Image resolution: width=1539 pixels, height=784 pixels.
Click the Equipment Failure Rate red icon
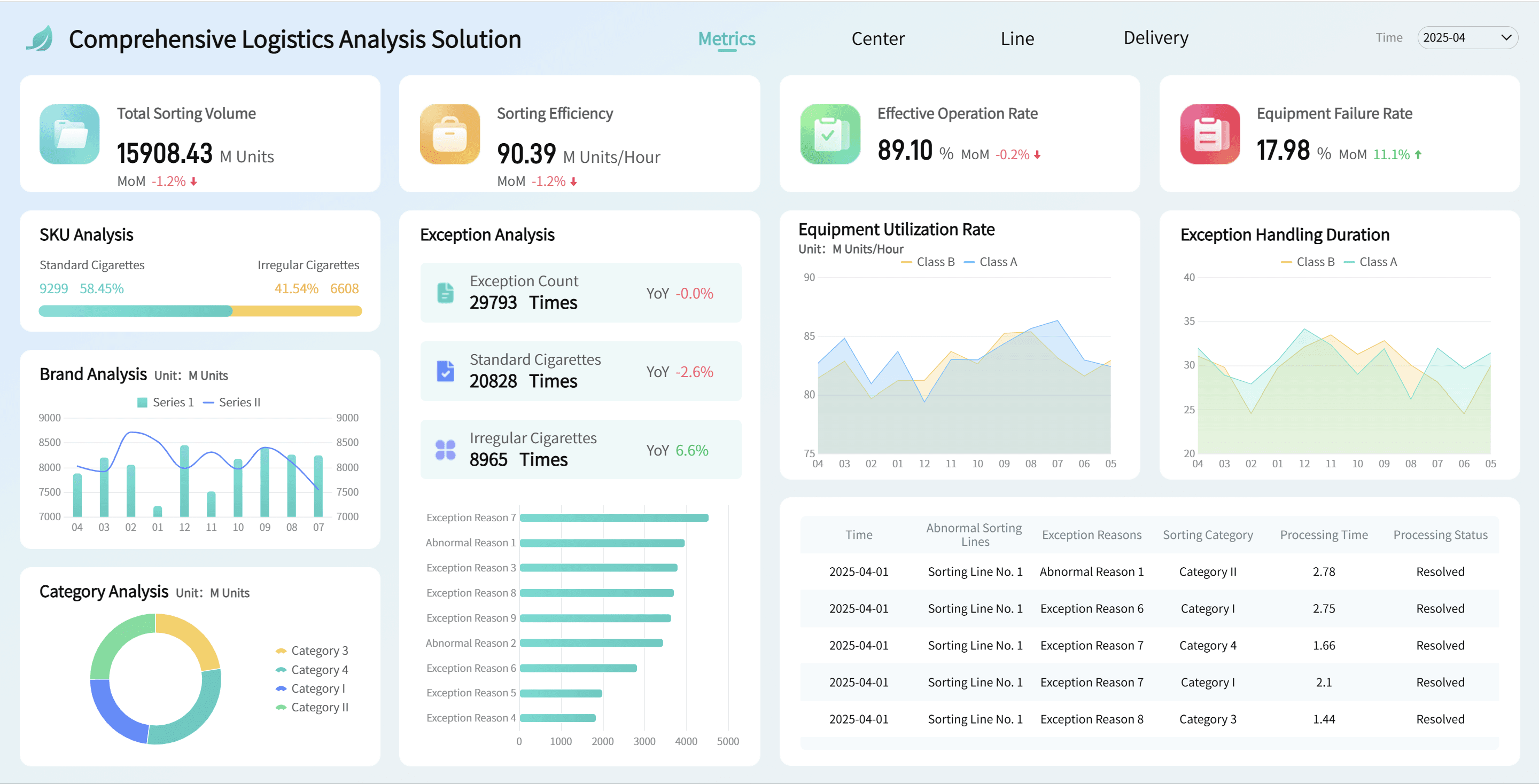coord(1210,135)
